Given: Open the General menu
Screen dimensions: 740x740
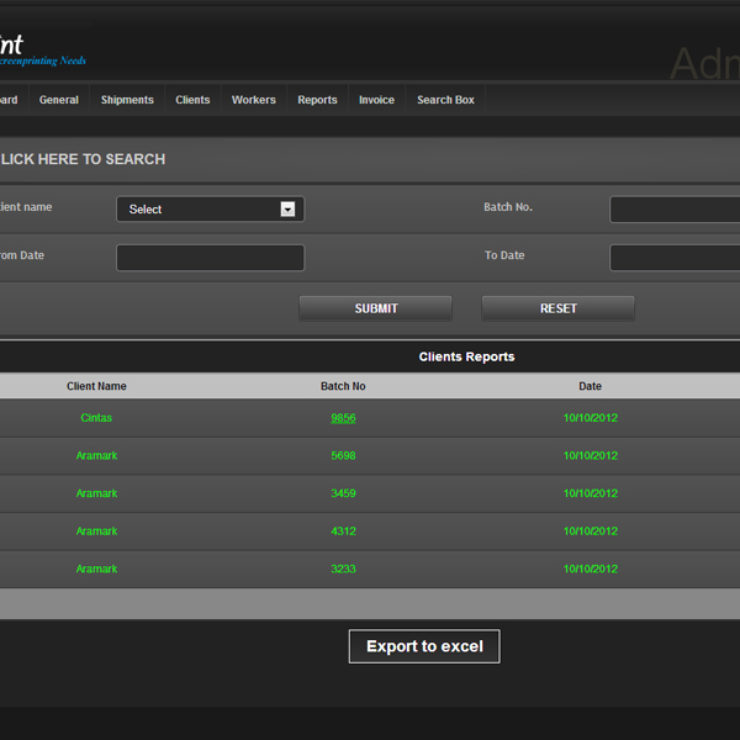Looking at the screenshot, I should pyautogui.click(x=59, y=100).
